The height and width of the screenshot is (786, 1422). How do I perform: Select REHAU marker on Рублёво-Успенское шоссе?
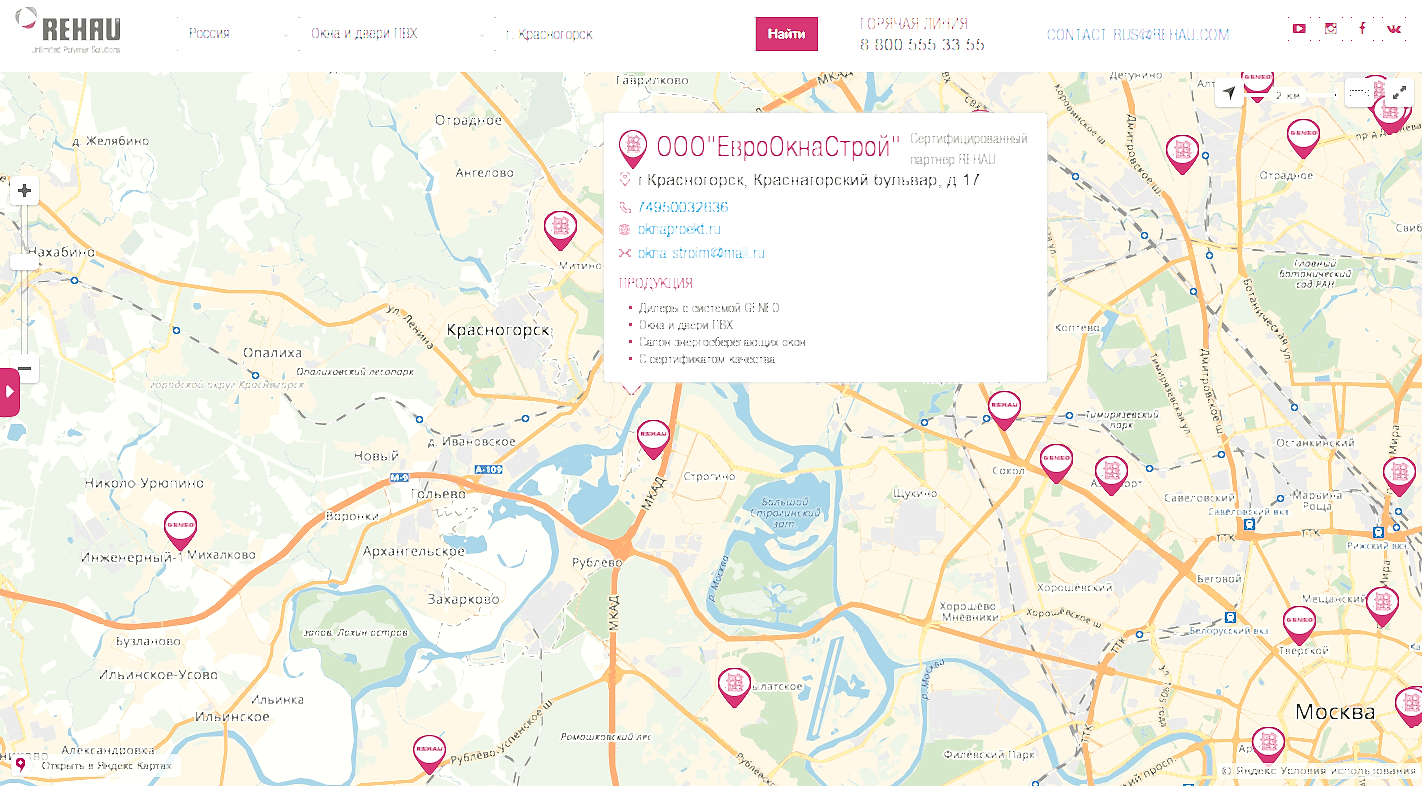(x=429, y=753)
